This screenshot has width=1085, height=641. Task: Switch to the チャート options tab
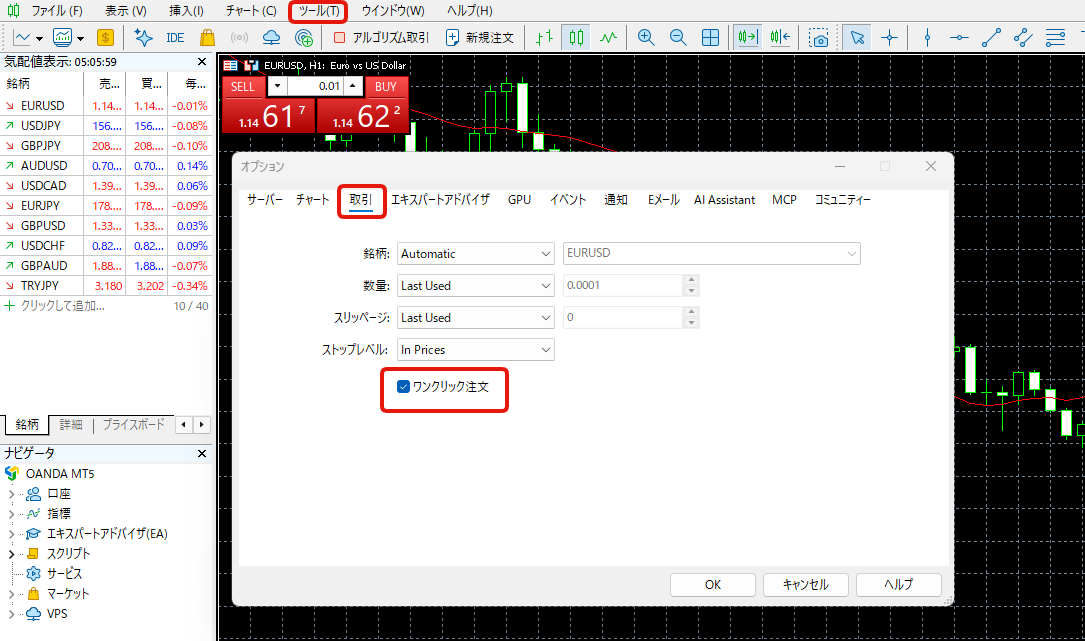point(313,199)
